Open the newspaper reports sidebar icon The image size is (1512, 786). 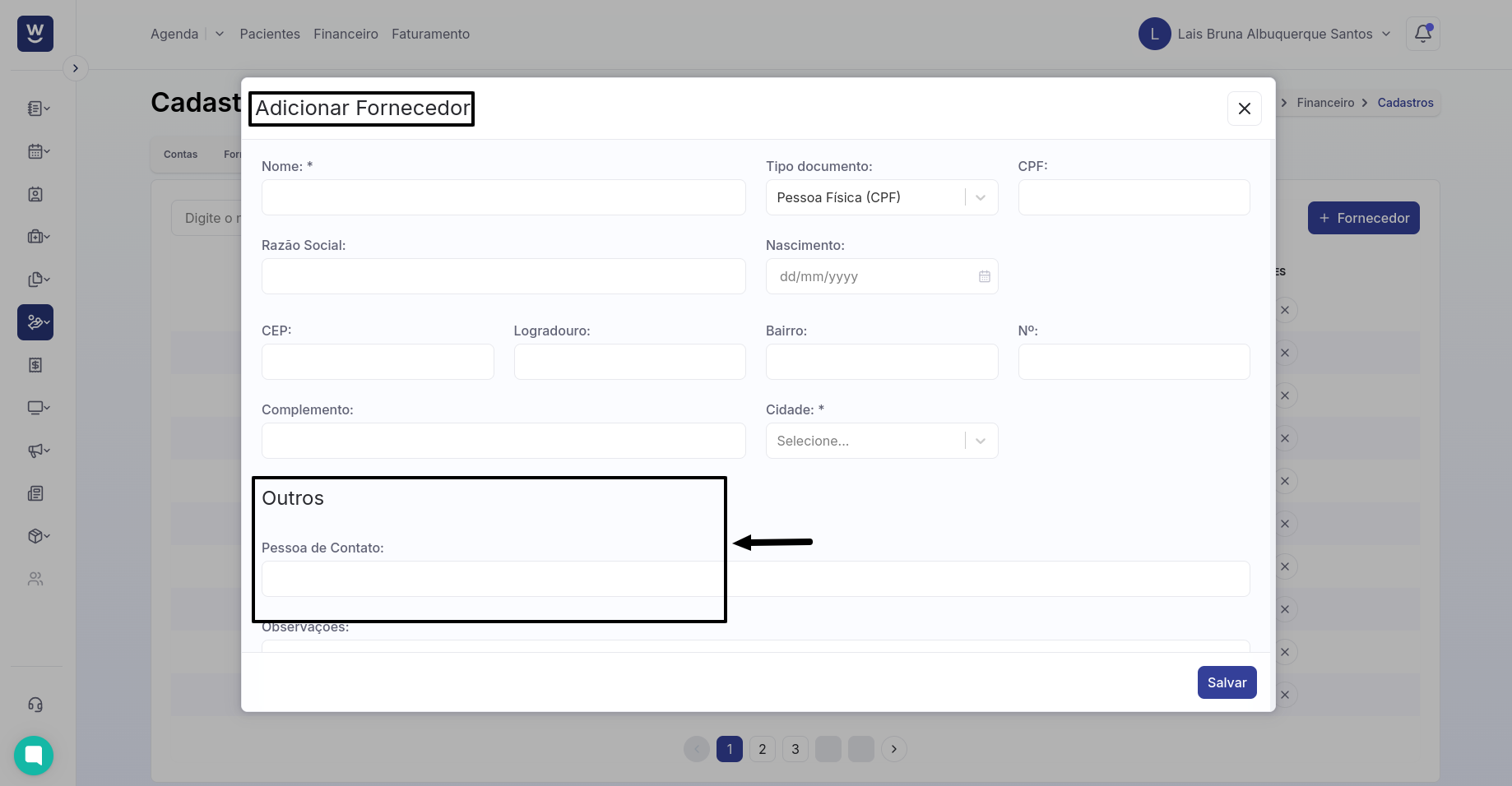click(x=35, y=493)
